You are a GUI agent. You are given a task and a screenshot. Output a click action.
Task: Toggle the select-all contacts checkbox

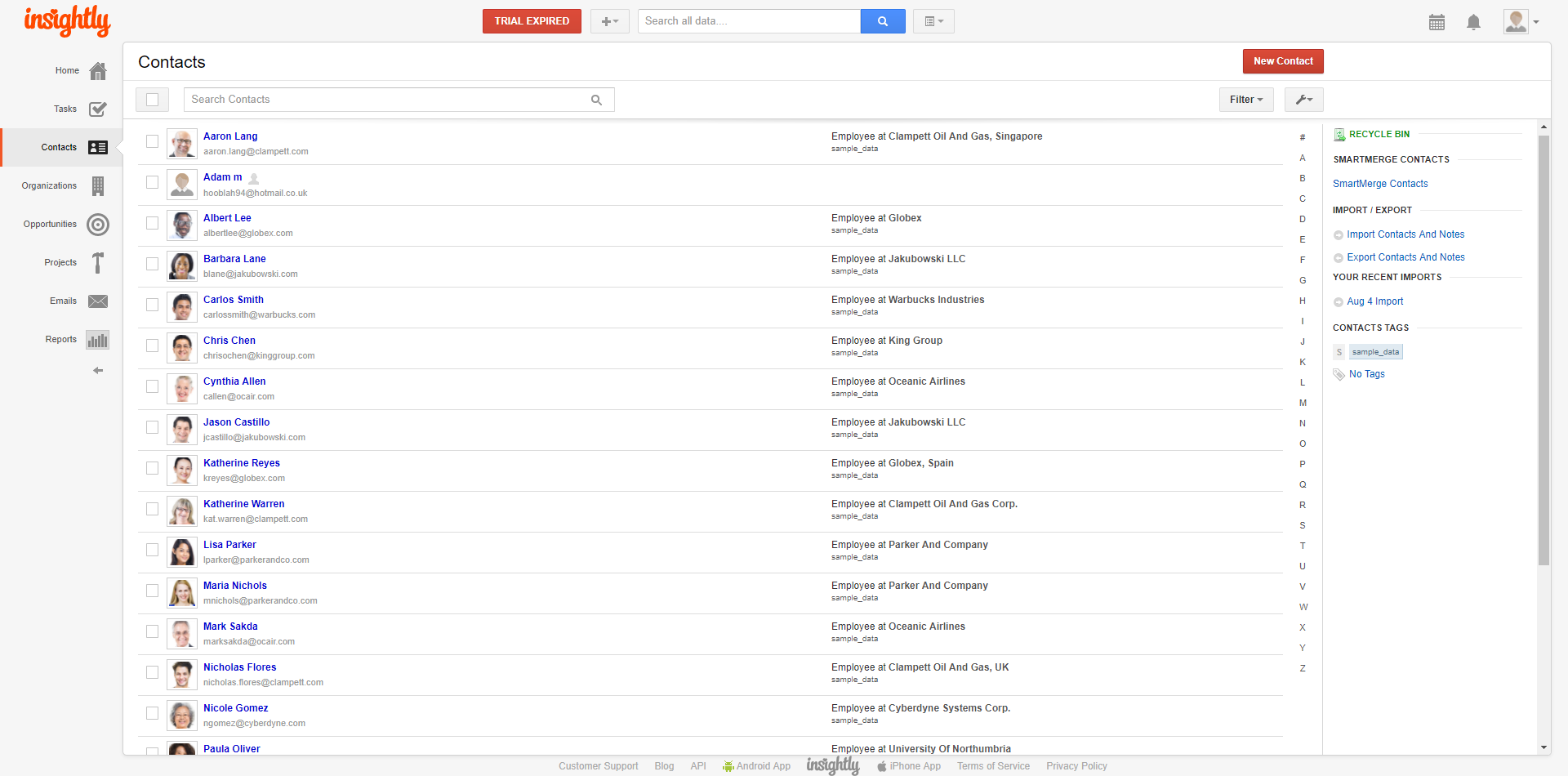click(152, 100)
